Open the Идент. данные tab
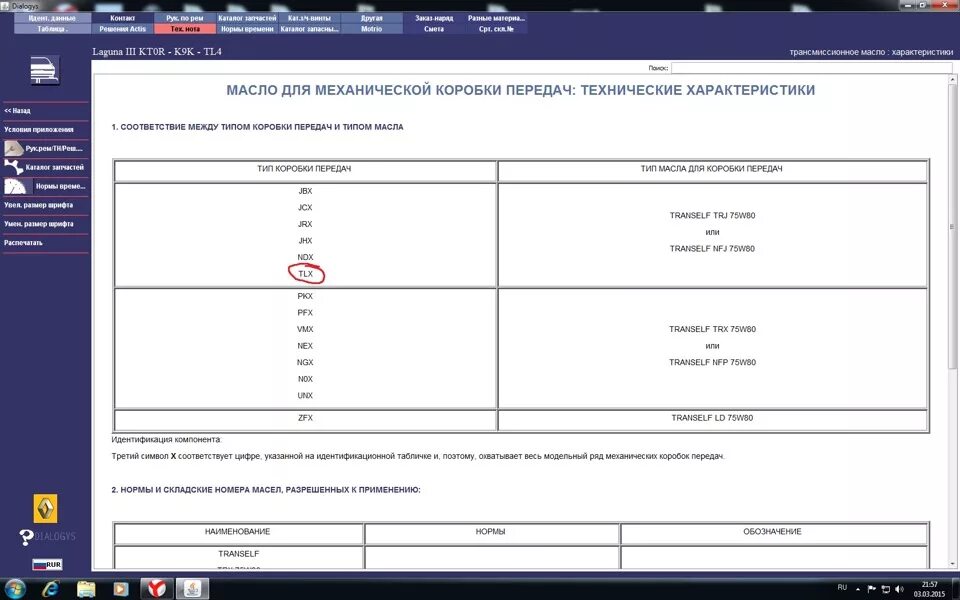This screenshot has height=600, width=960. [x=52, y=18]
